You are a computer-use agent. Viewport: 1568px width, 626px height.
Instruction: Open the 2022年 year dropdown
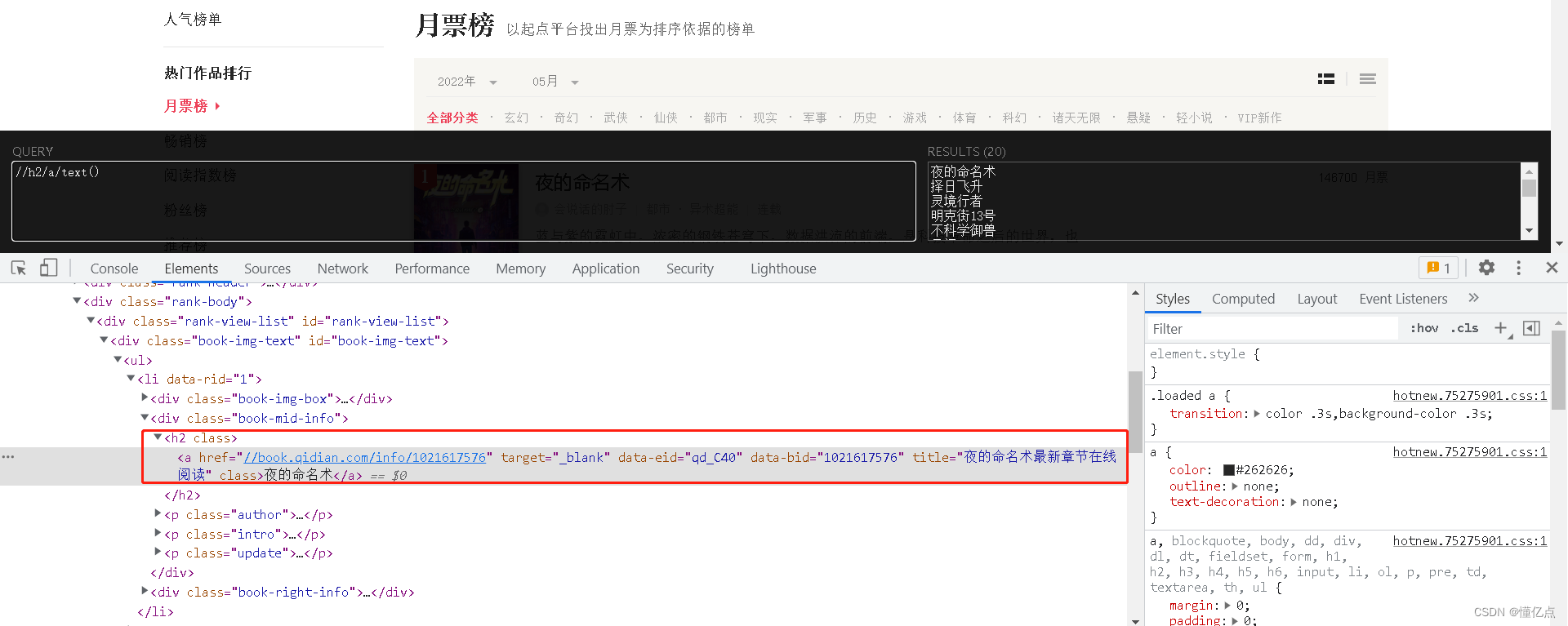click(x=467, y=82)
